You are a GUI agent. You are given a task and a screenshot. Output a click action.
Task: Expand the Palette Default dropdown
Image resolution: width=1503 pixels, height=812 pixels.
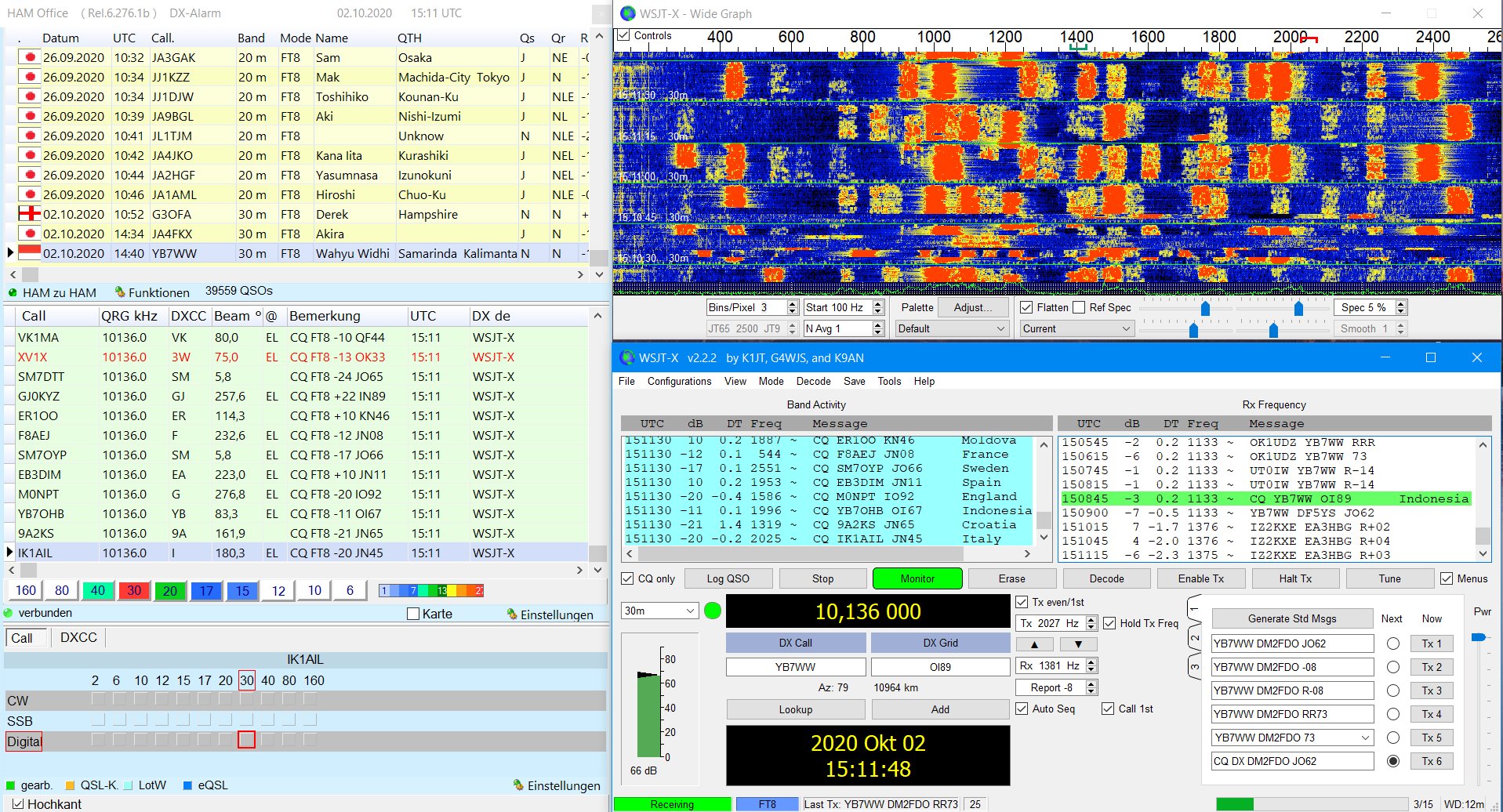click(x=951, y=328)
